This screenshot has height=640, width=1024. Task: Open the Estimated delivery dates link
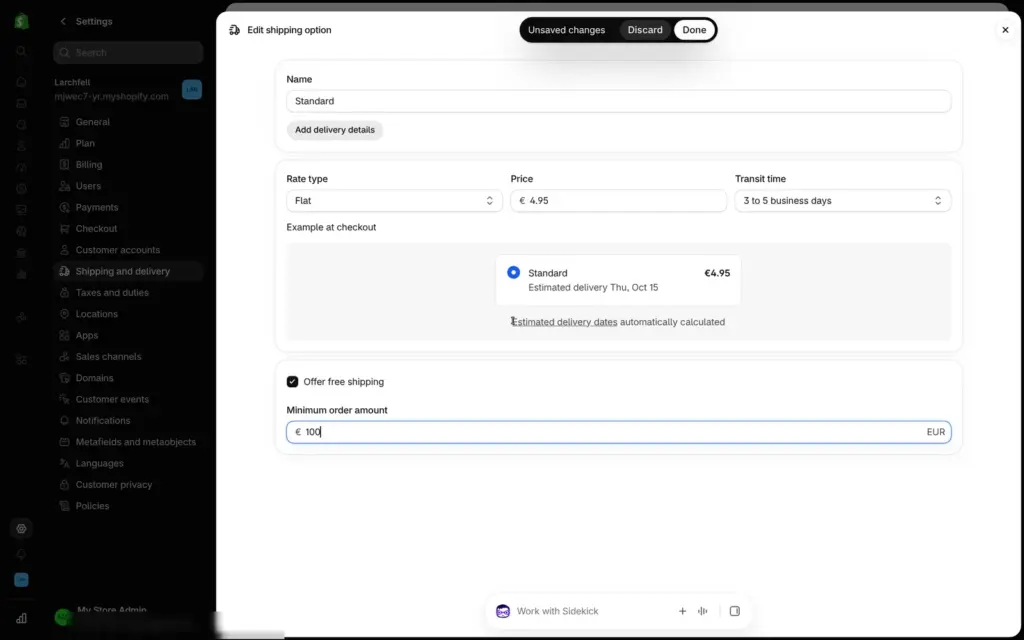pyautogui.click(x=564, y=322)
